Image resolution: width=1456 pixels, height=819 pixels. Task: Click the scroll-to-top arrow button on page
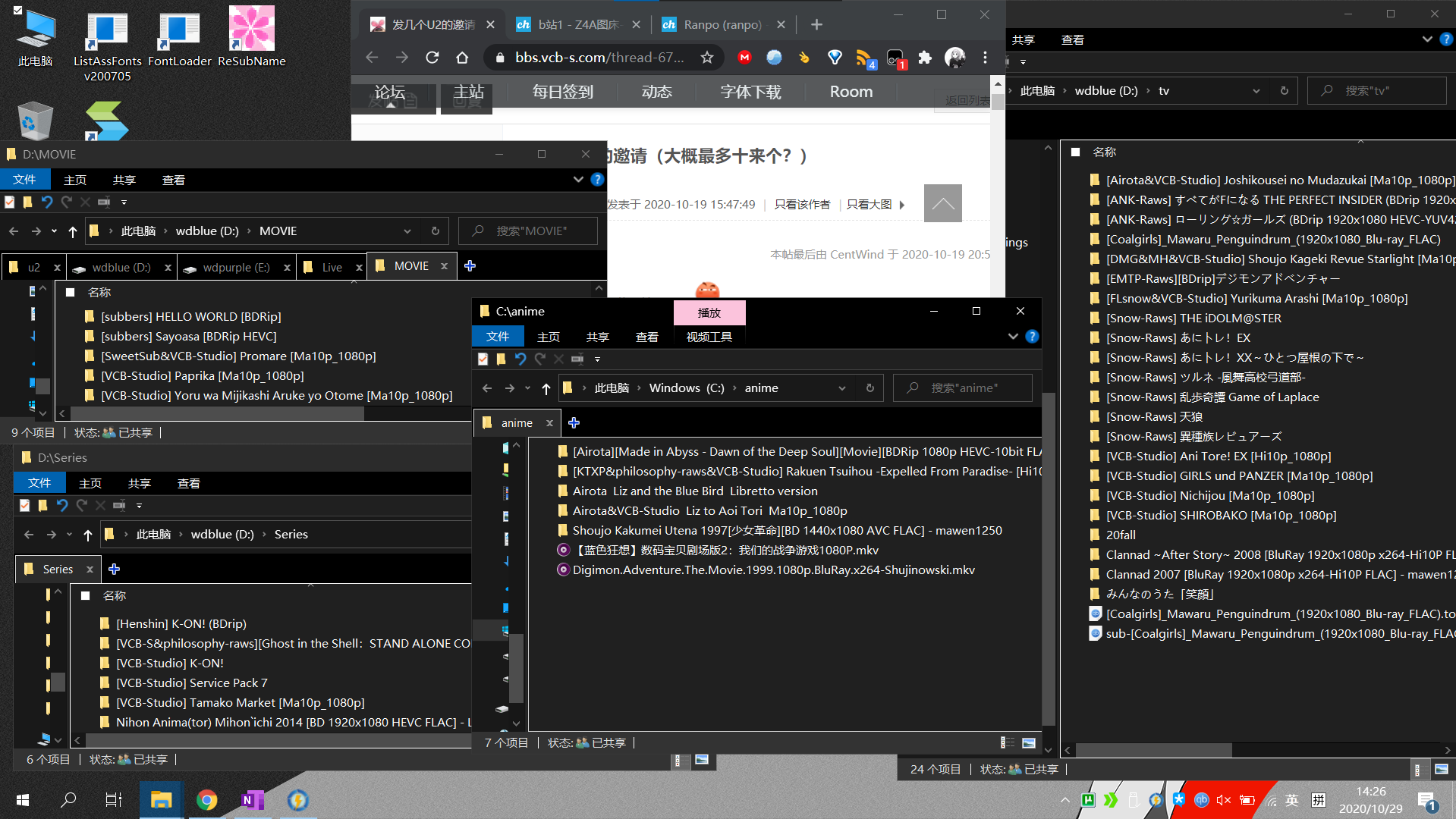click(942, 203)
